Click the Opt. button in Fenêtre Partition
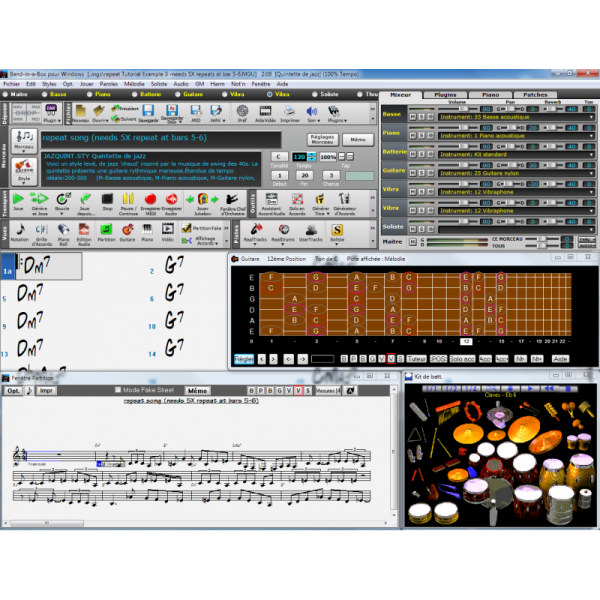This screenshot has height=600, width=600. pyautogui.click(x=13, y=390)
